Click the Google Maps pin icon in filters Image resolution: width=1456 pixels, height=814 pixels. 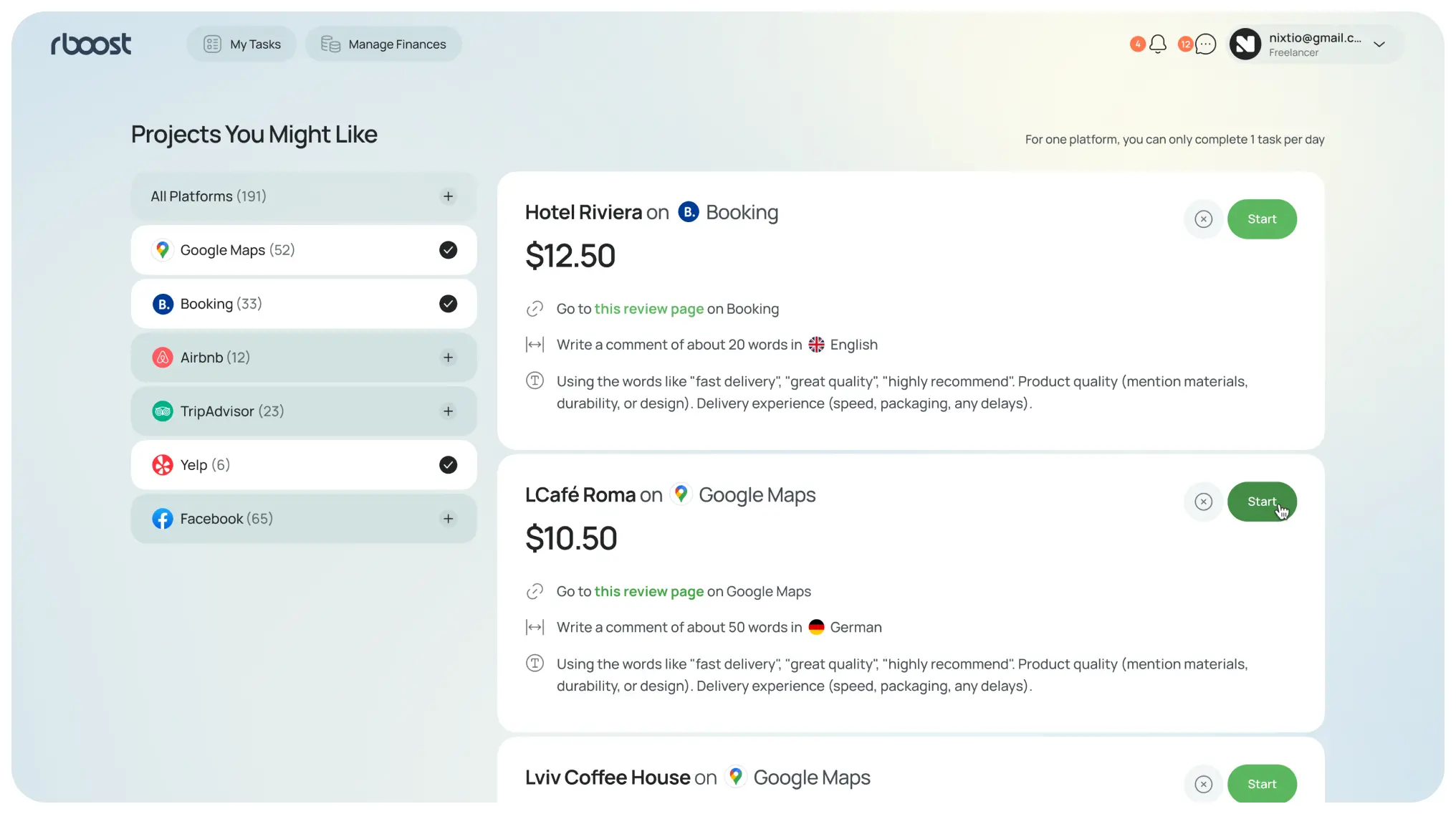163,250
